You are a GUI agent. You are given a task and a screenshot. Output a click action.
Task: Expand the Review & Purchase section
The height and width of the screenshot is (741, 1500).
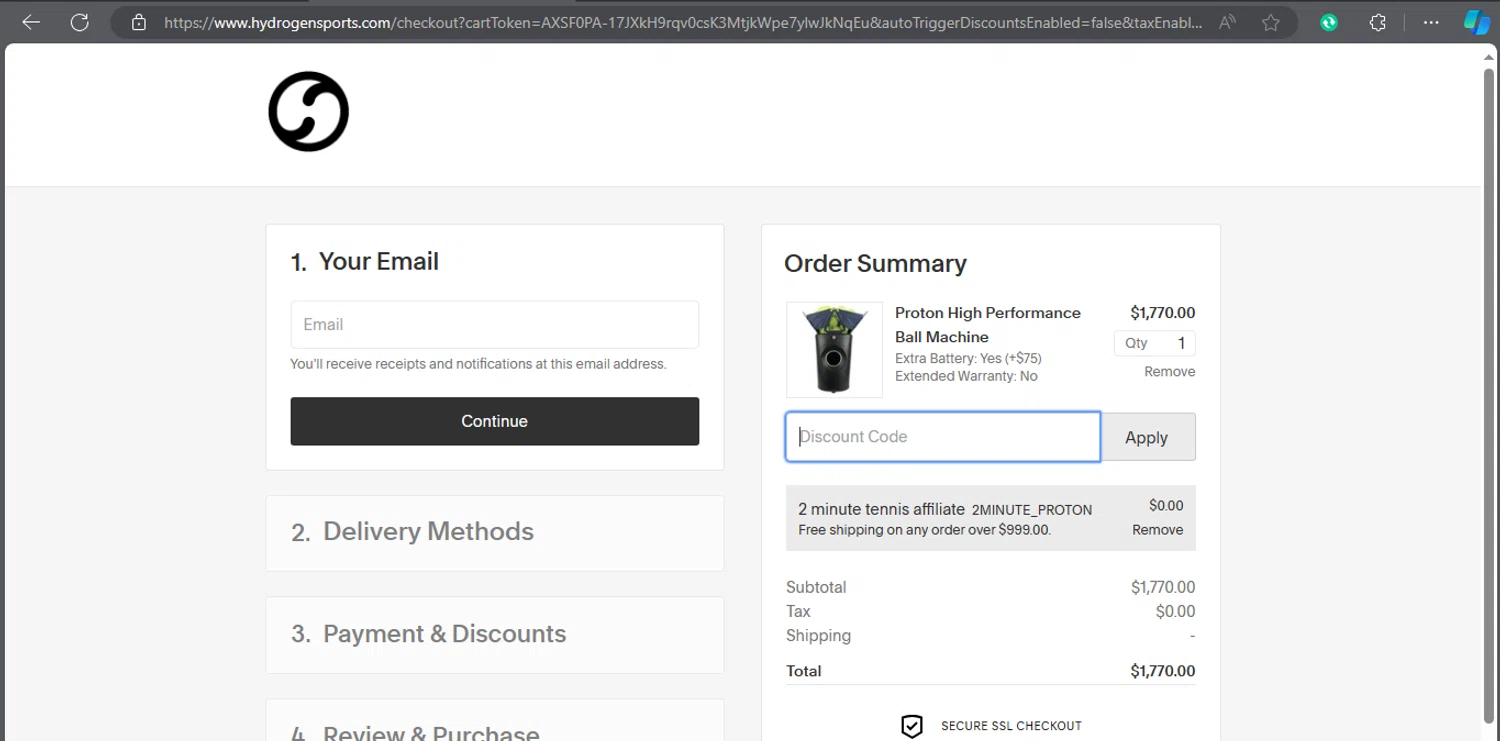pyautogui.click(x=495, y=721)
